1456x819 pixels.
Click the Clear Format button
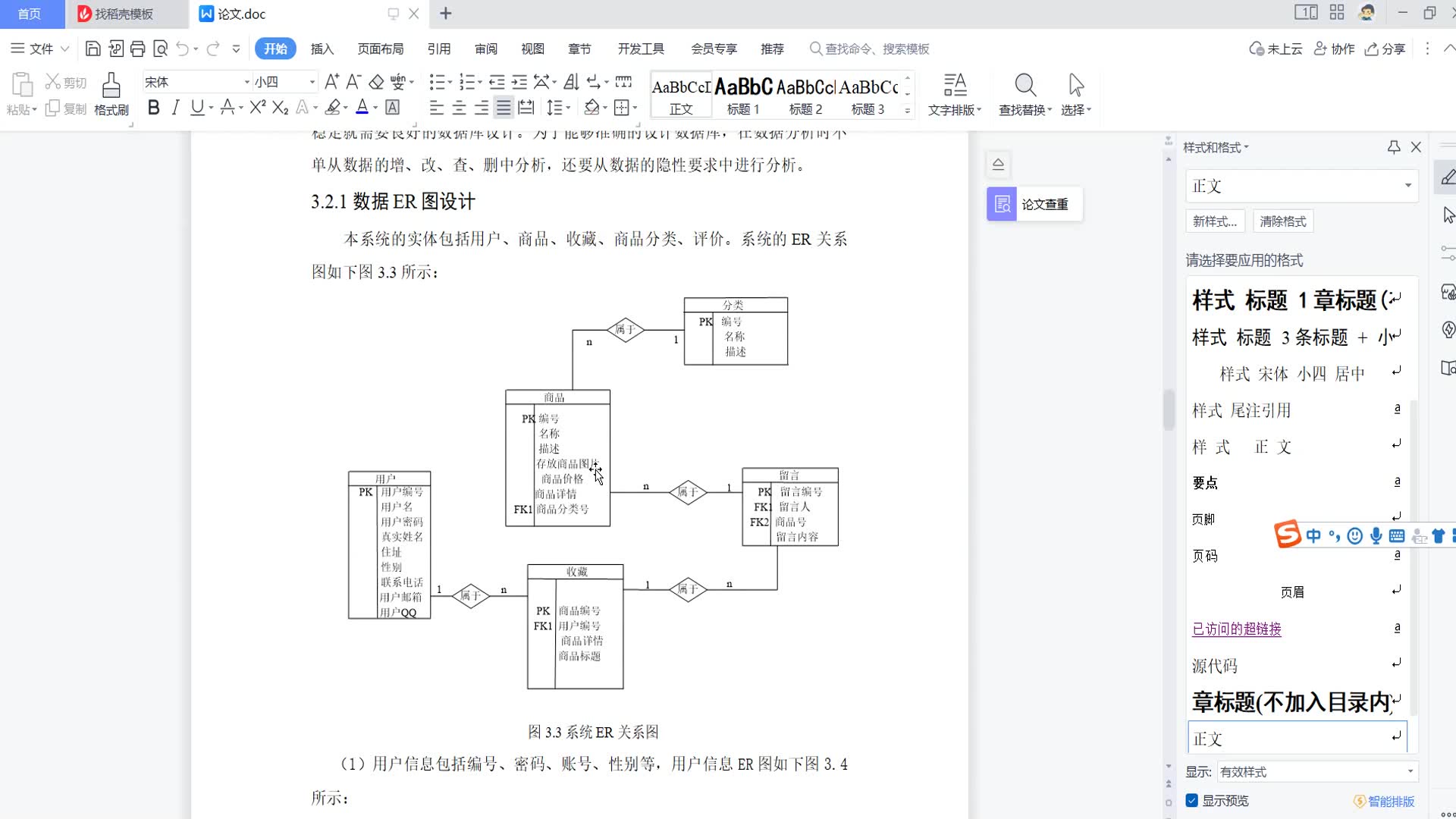pyautogui.click(x=1283, y=221)
